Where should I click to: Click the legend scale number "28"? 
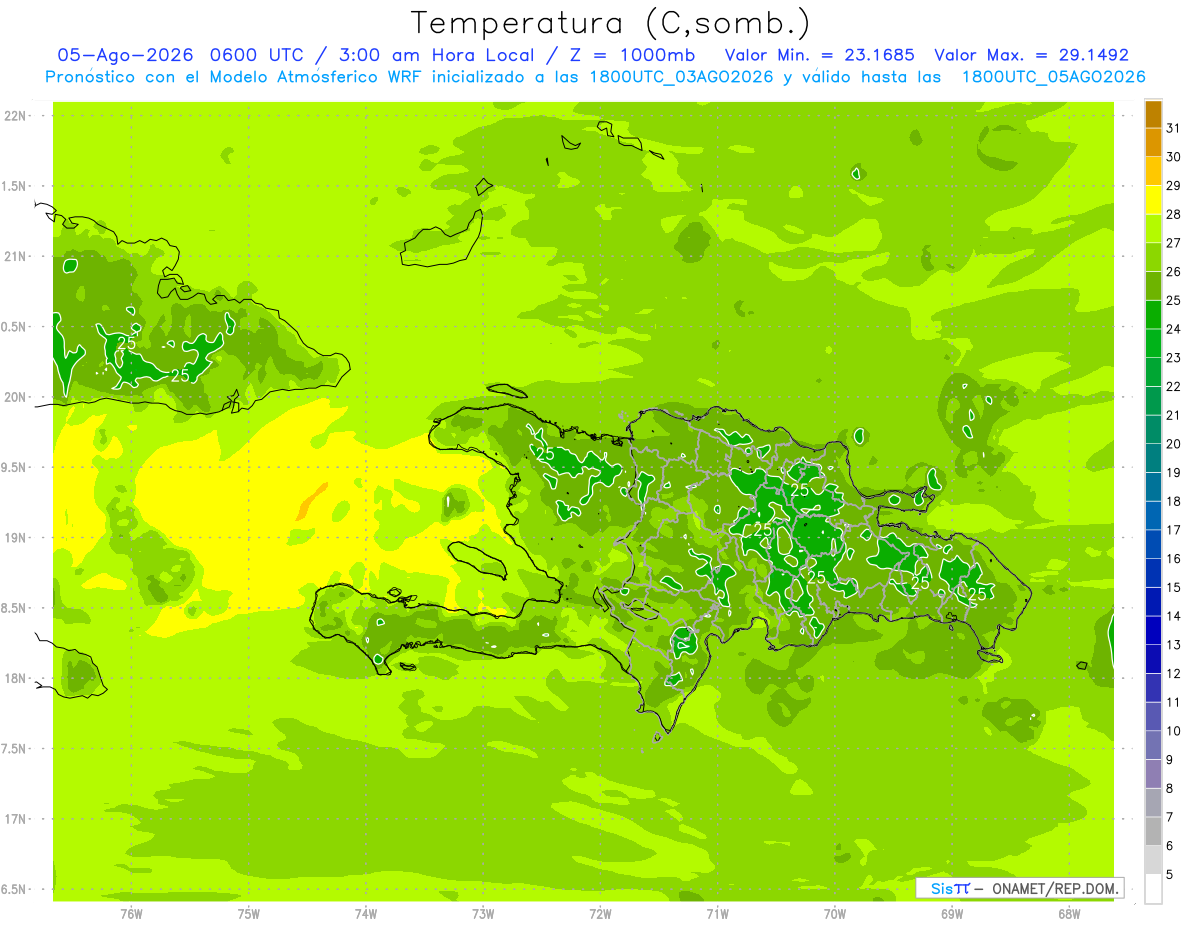1174,215
